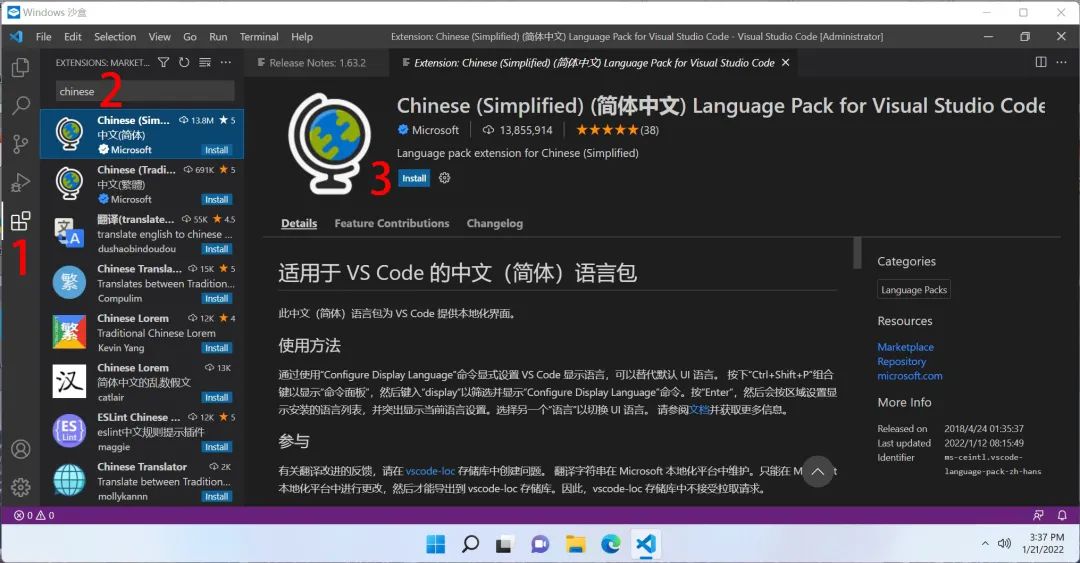Click the Windows Start button
1080x563 pixels.
435,544
